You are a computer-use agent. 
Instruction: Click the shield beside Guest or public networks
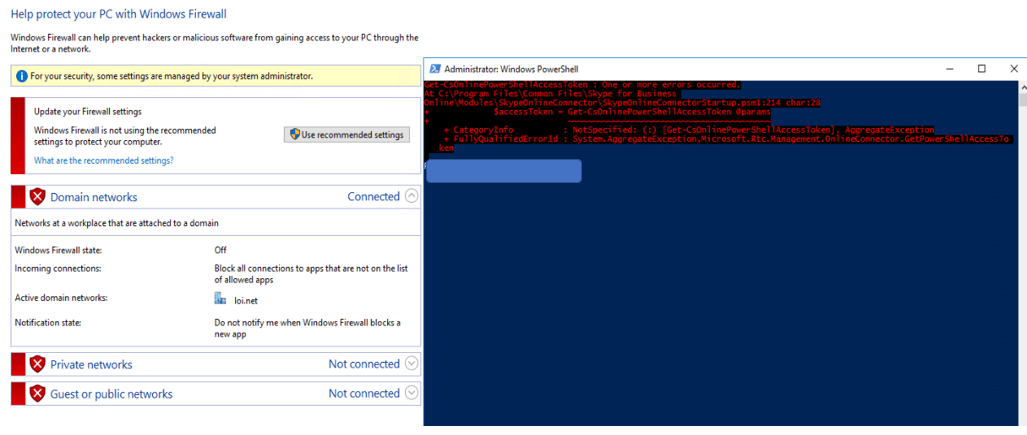(x=37, y=394)
